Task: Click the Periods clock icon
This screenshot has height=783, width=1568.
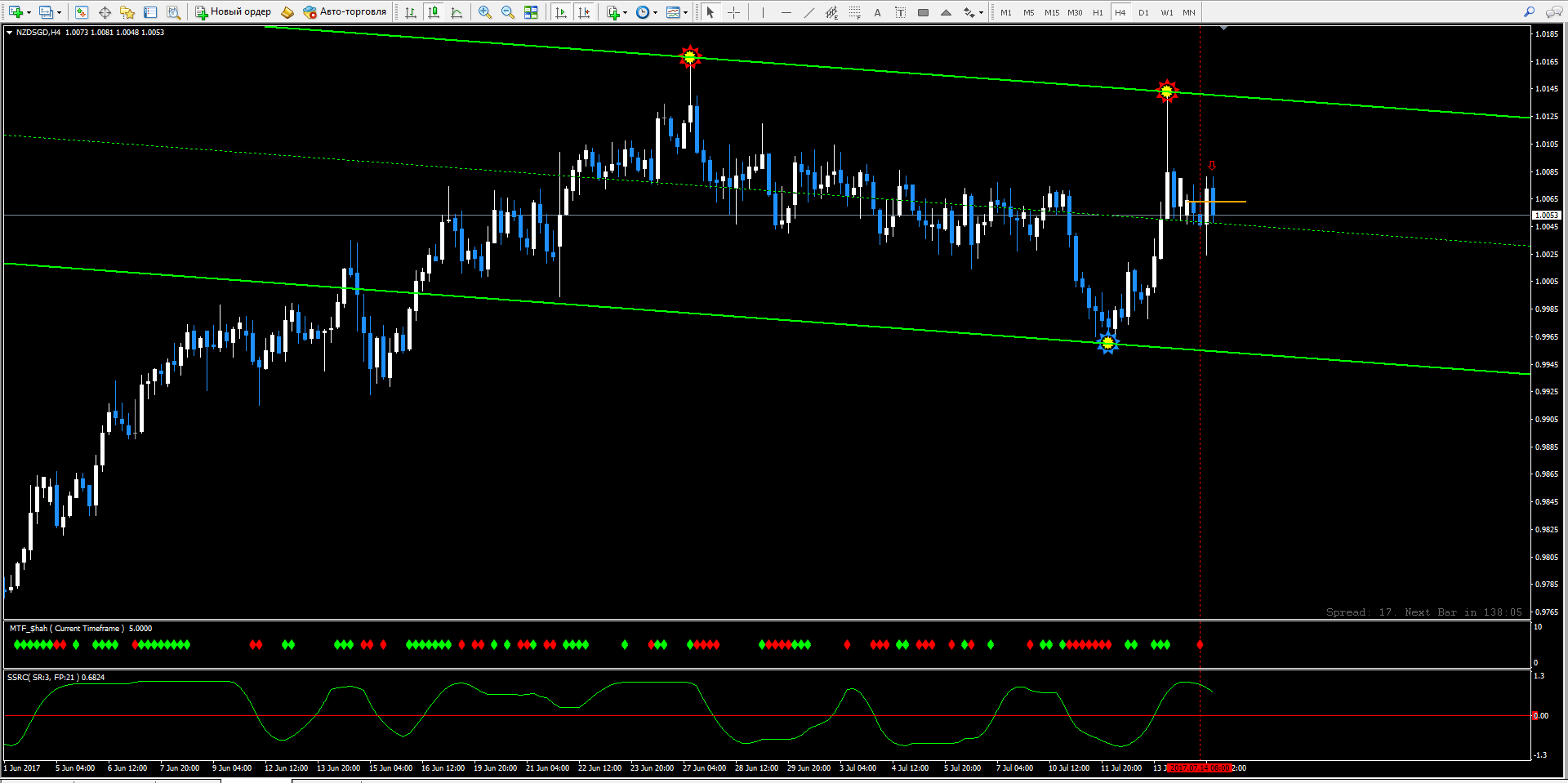Action: click(x=643, y=12)
